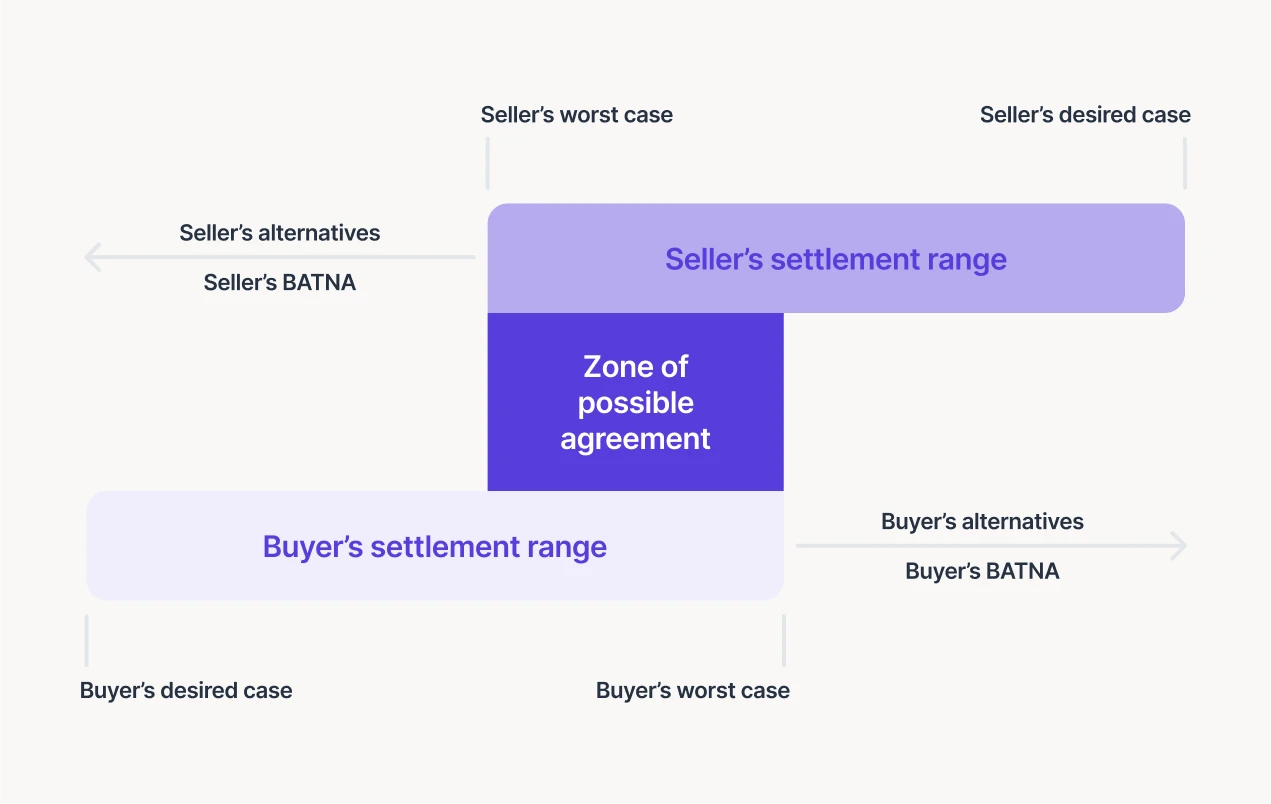Click the Seller's worst case label
Screen dimensions: 1271x804
pyautogui.click(x=577, y=115)
